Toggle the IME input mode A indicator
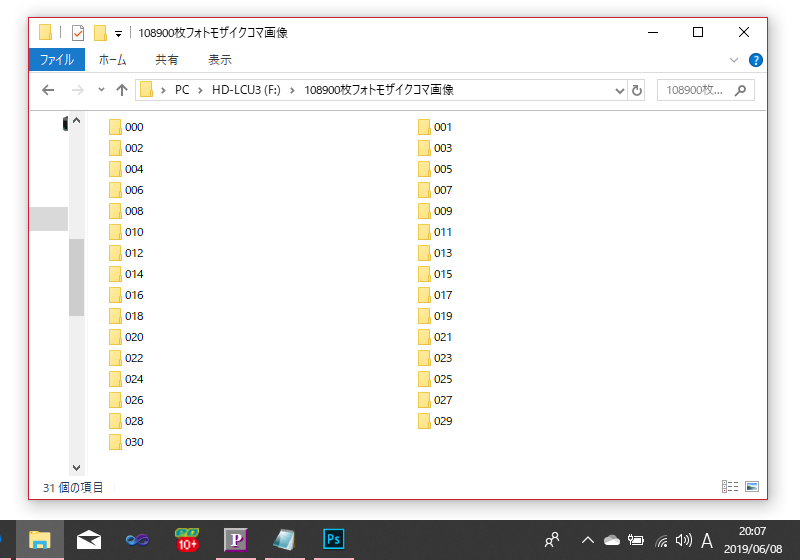 pos(707,540)
